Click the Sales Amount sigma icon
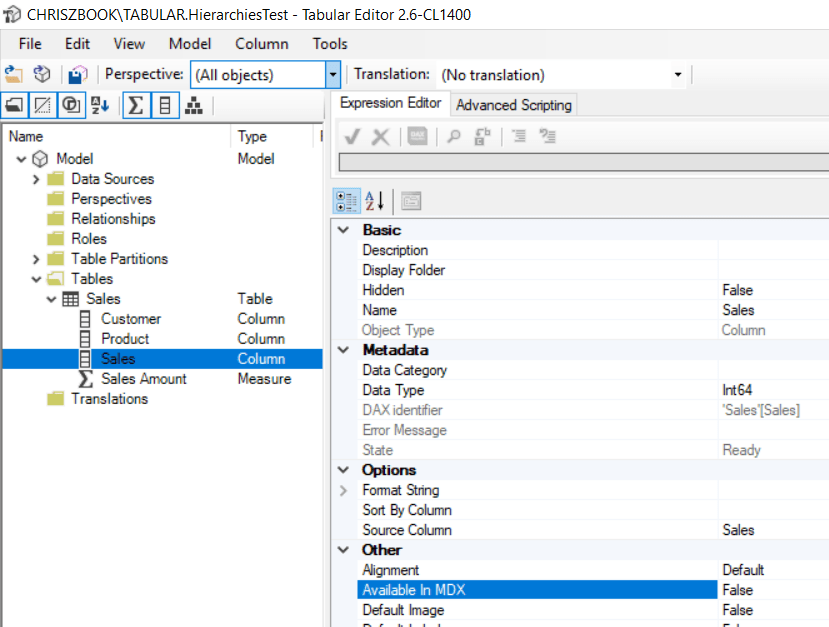Viewport: 829px width, 627px height. tap(86, 379)
